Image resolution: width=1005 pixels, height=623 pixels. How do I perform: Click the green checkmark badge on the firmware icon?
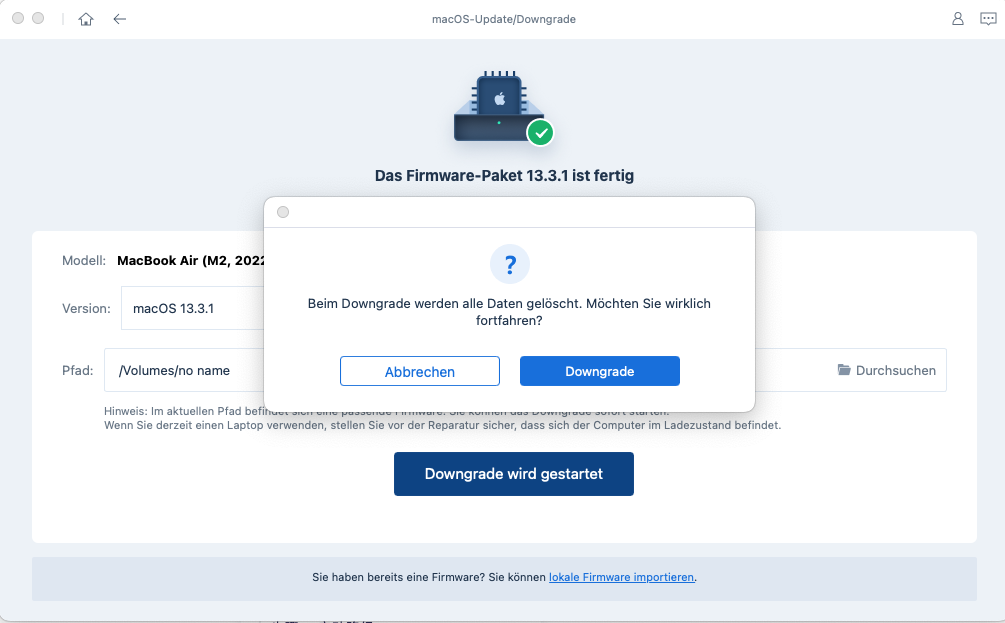coord(540,131)
